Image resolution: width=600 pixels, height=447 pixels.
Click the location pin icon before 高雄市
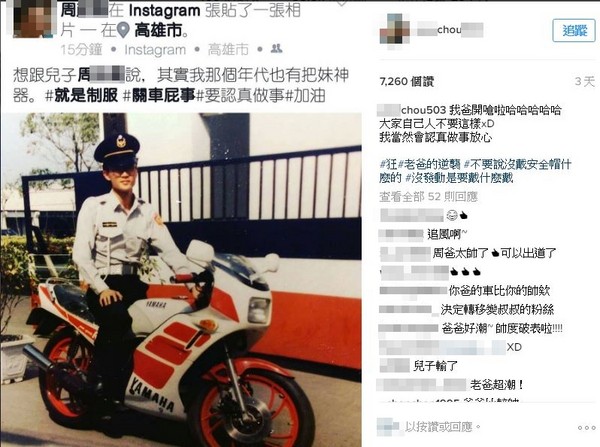(123, 30)
